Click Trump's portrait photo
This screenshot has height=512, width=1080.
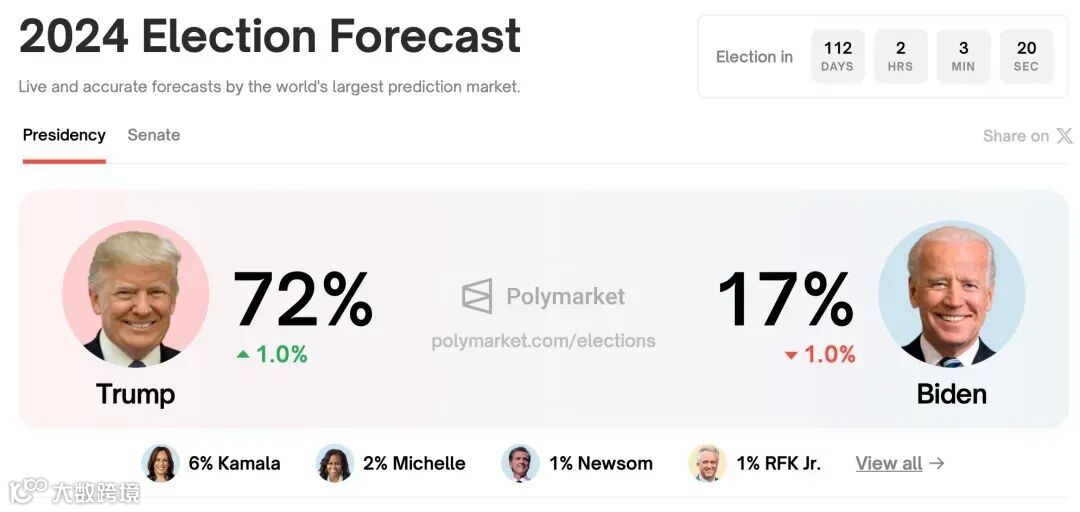click(135, 294)
